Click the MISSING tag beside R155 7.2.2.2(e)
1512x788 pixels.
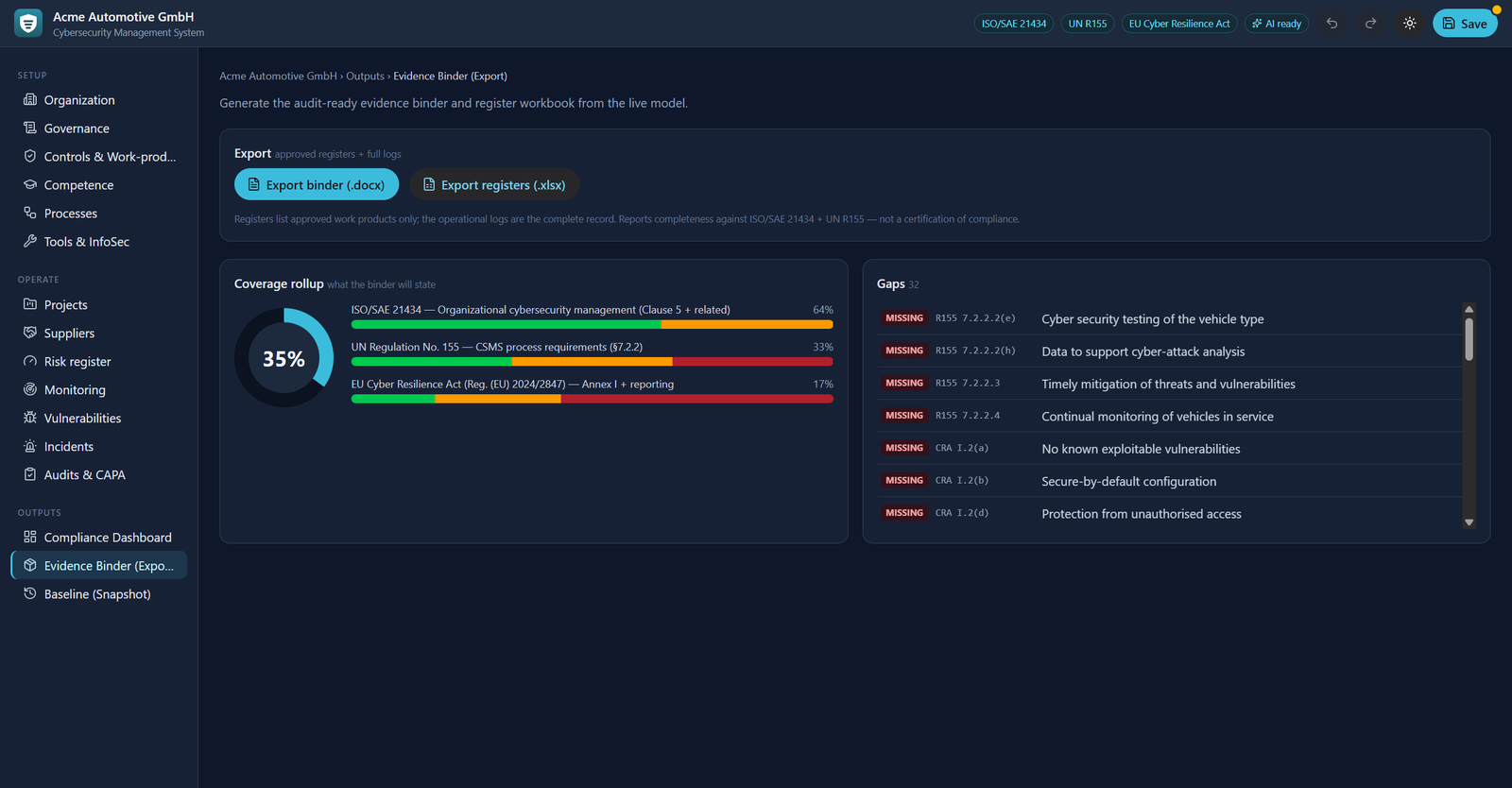(904, 318)
